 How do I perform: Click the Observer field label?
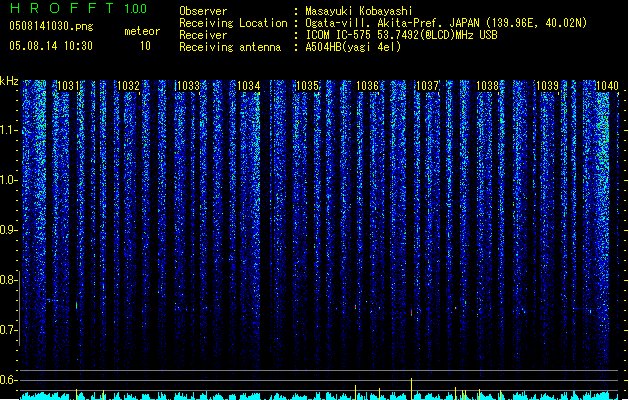pos(203,11)
